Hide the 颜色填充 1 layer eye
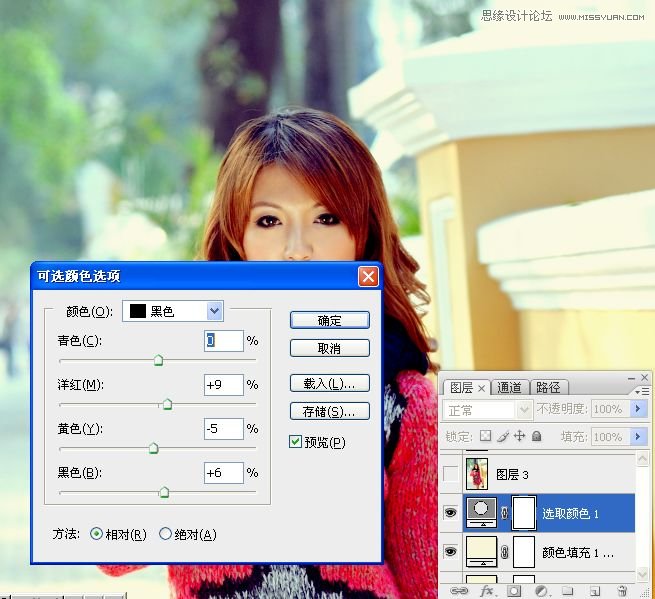This screenshot has height=599, width=655. 450,552
